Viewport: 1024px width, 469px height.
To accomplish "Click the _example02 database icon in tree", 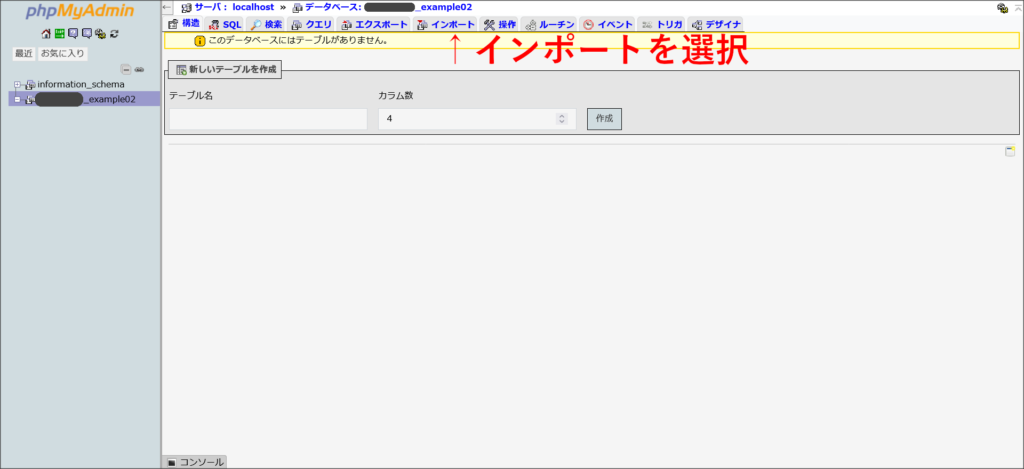I will pos(30,100).
